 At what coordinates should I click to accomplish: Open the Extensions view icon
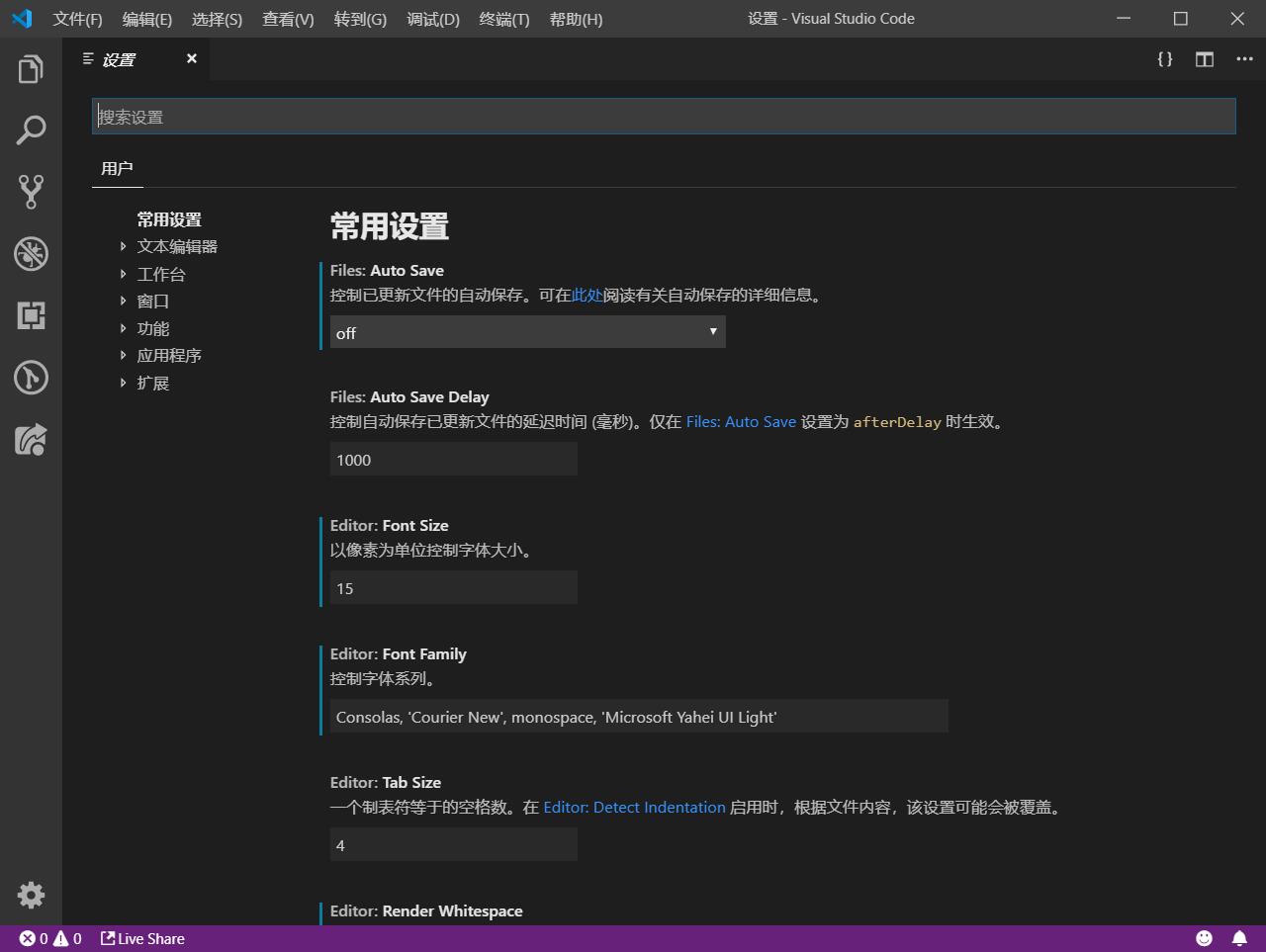[x=31, y=315]
